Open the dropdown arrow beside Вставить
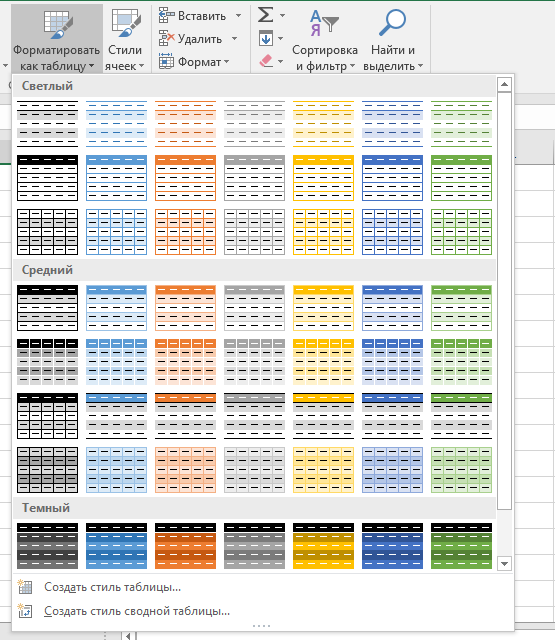The width and height of the screenshot is (555, 640). coord(238,16)
